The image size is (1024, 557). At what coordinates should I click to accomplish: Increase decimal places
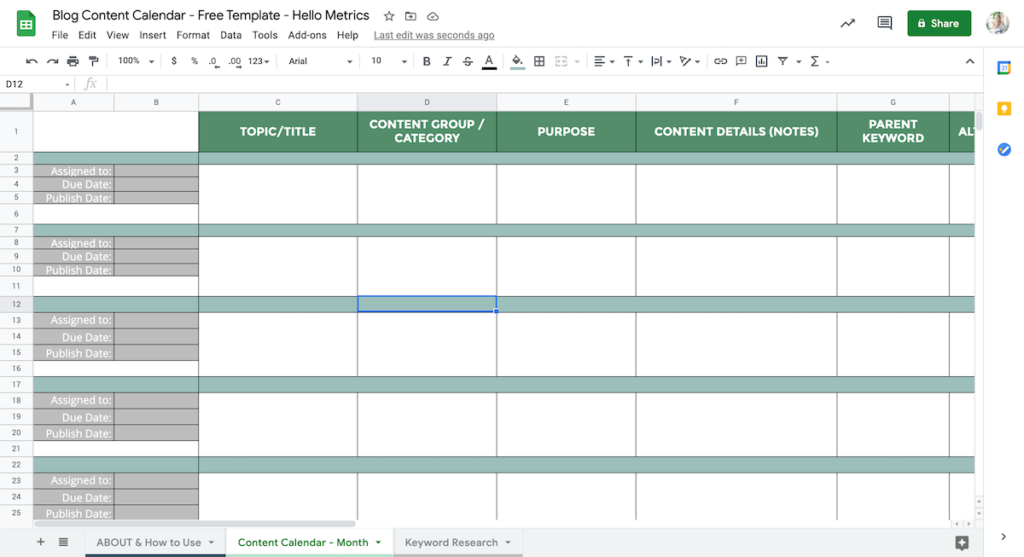pos(234,61)
